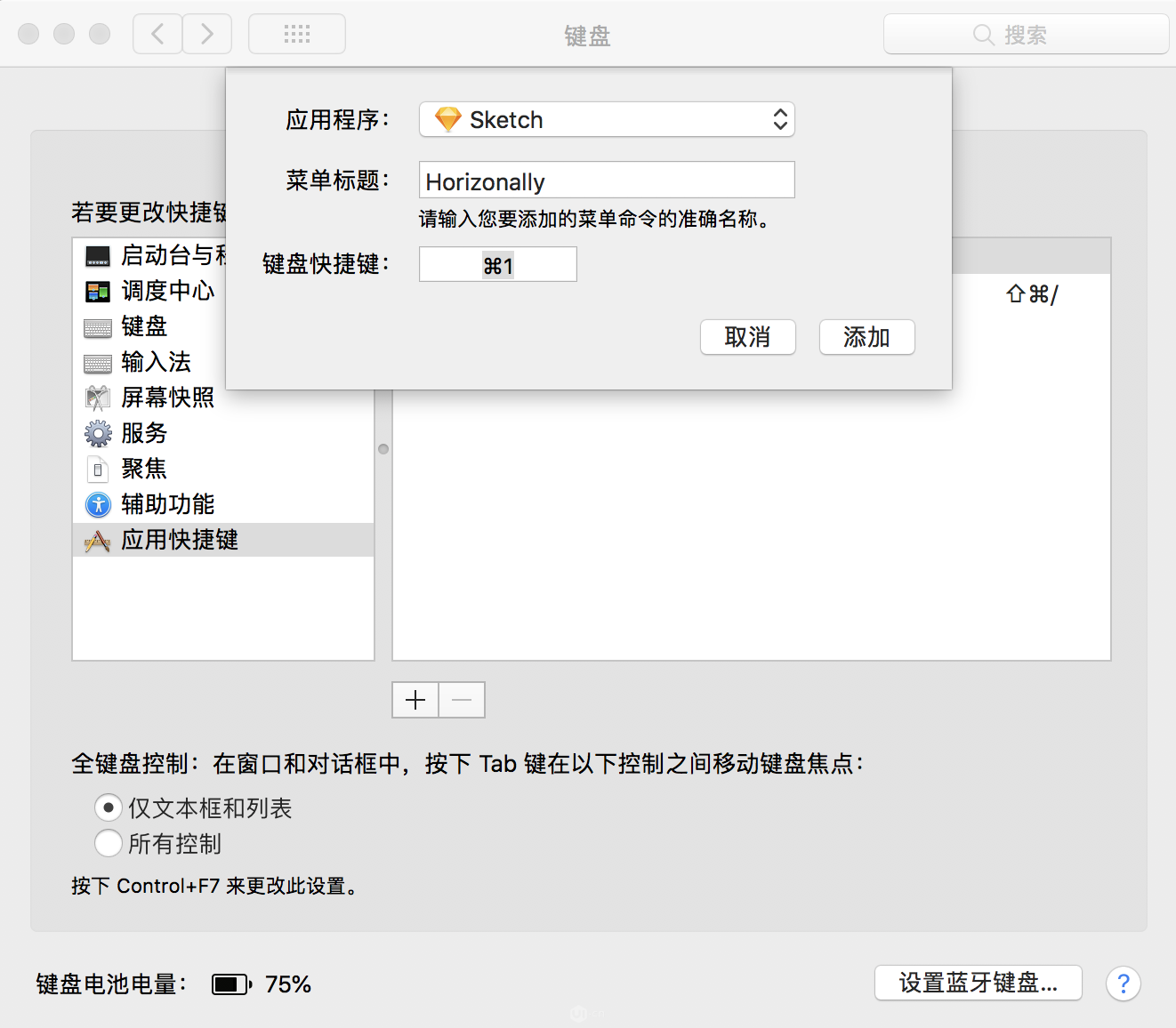Click the Sketch diamond app icon
1176x1028 pixels.
(447, 119)
